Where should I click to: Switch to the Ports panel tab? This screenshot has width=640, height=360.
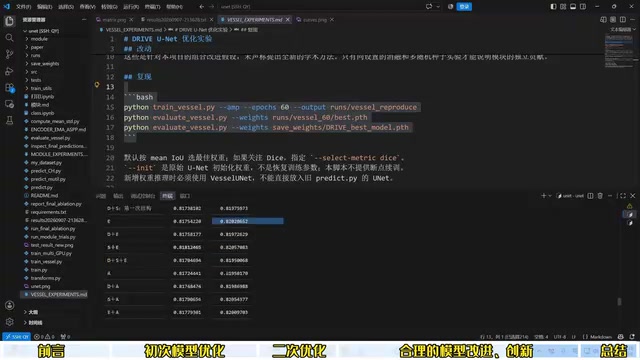pyautogui.click(x=185, y=196)
